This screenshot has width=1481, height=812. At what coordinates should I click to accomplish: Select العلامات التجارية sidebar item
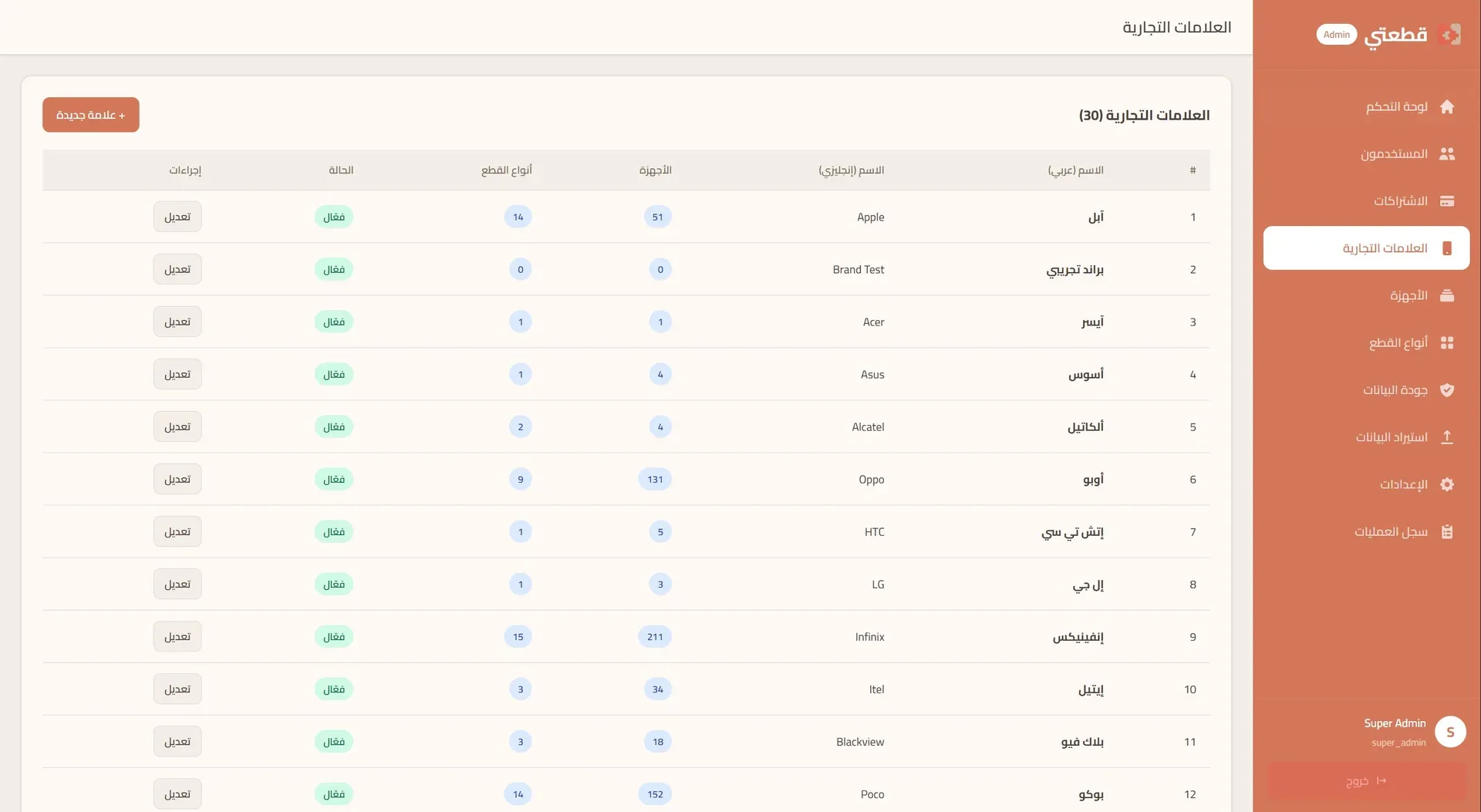point(1366,248)
